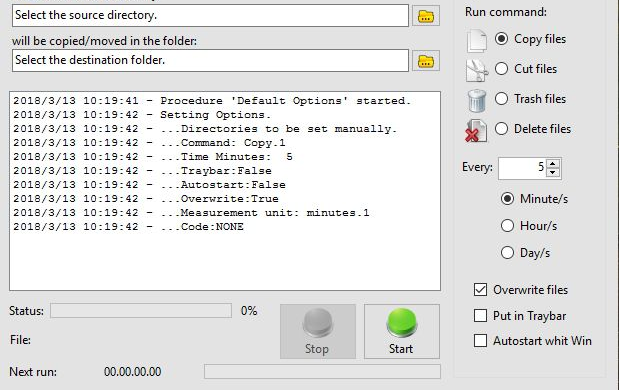Click the Next run progress bar
This screenshot has height=392, width=619.
point(322,372)
